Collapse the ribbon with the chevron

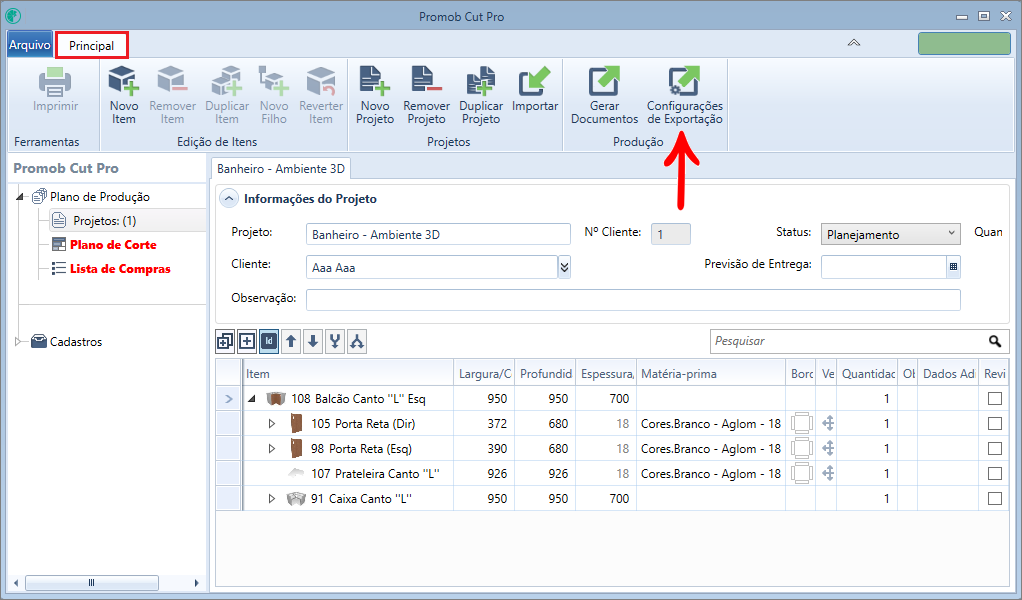[853, 43]
